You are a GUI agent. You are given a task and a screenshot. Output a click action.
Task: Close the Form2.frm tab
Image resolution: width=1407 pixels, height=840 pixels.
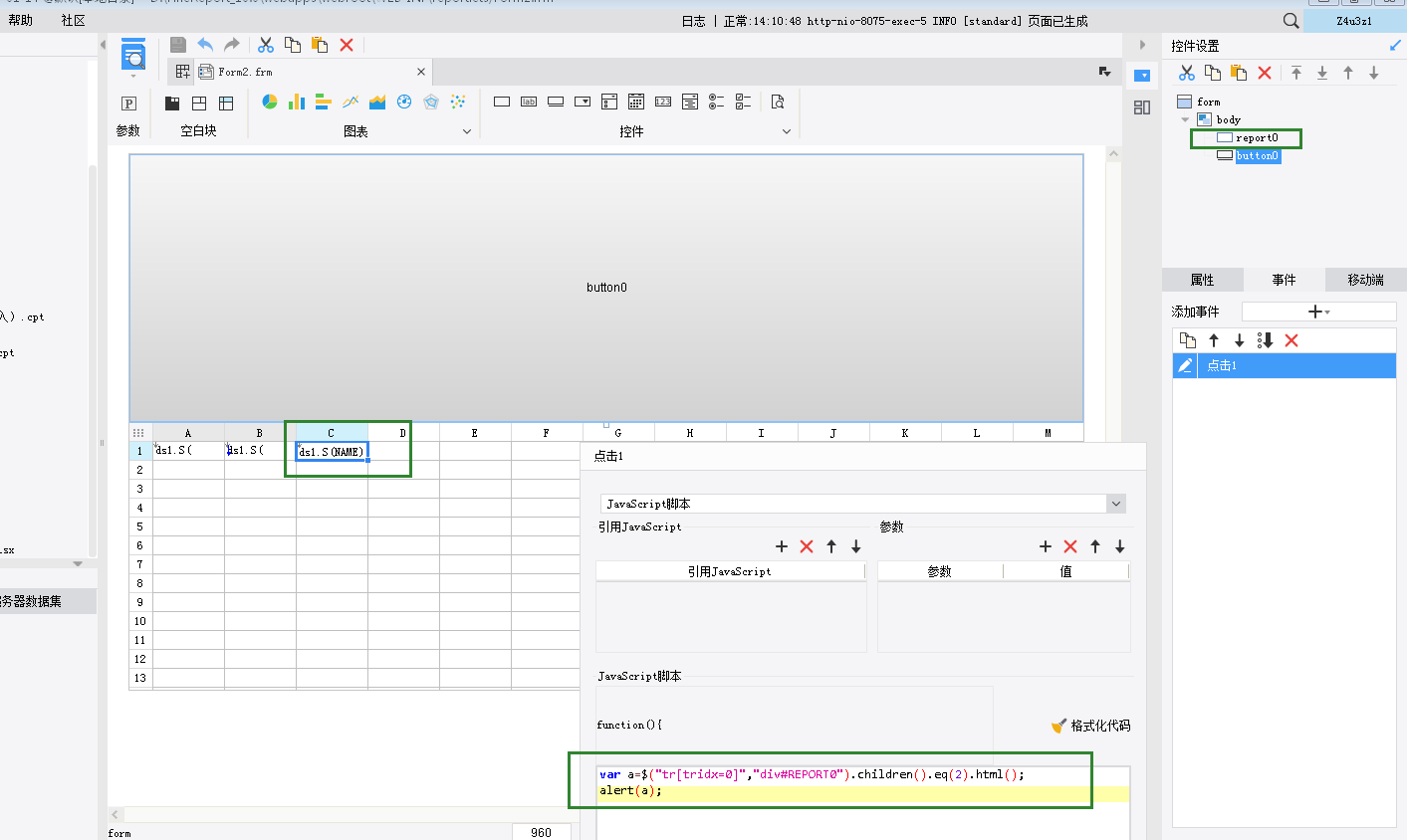tap(421, 72)
